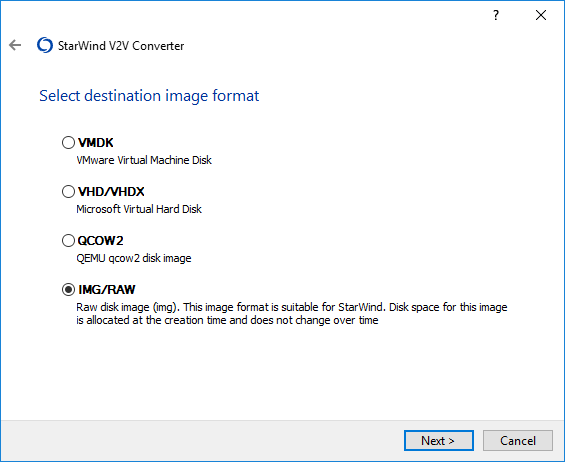
Task: Choose the VHD/VHDX radio button circle
Action: pyautogui.click(x=68, y=191)
